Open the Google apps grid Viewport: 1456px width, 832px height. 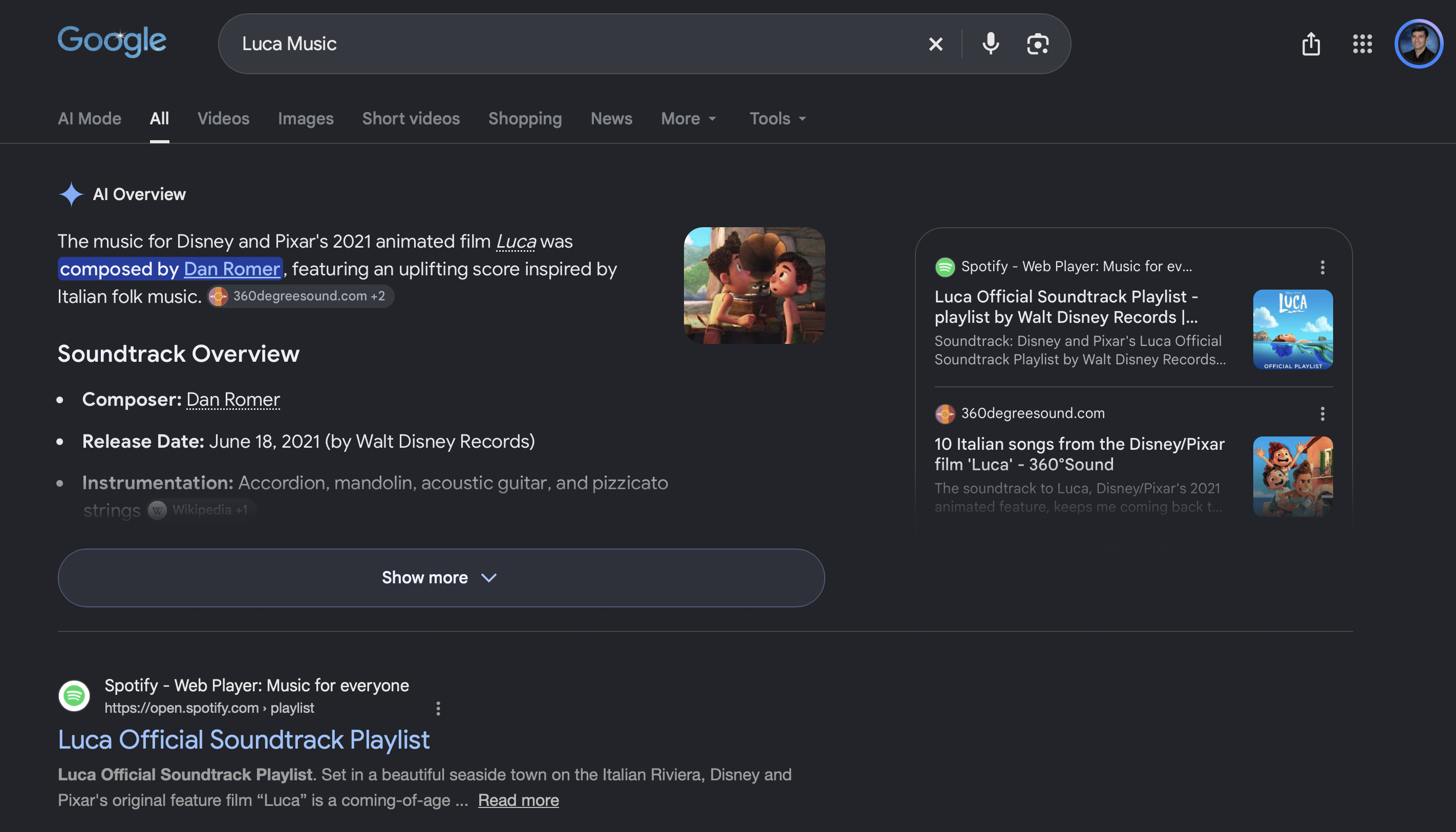point(1362,44)
